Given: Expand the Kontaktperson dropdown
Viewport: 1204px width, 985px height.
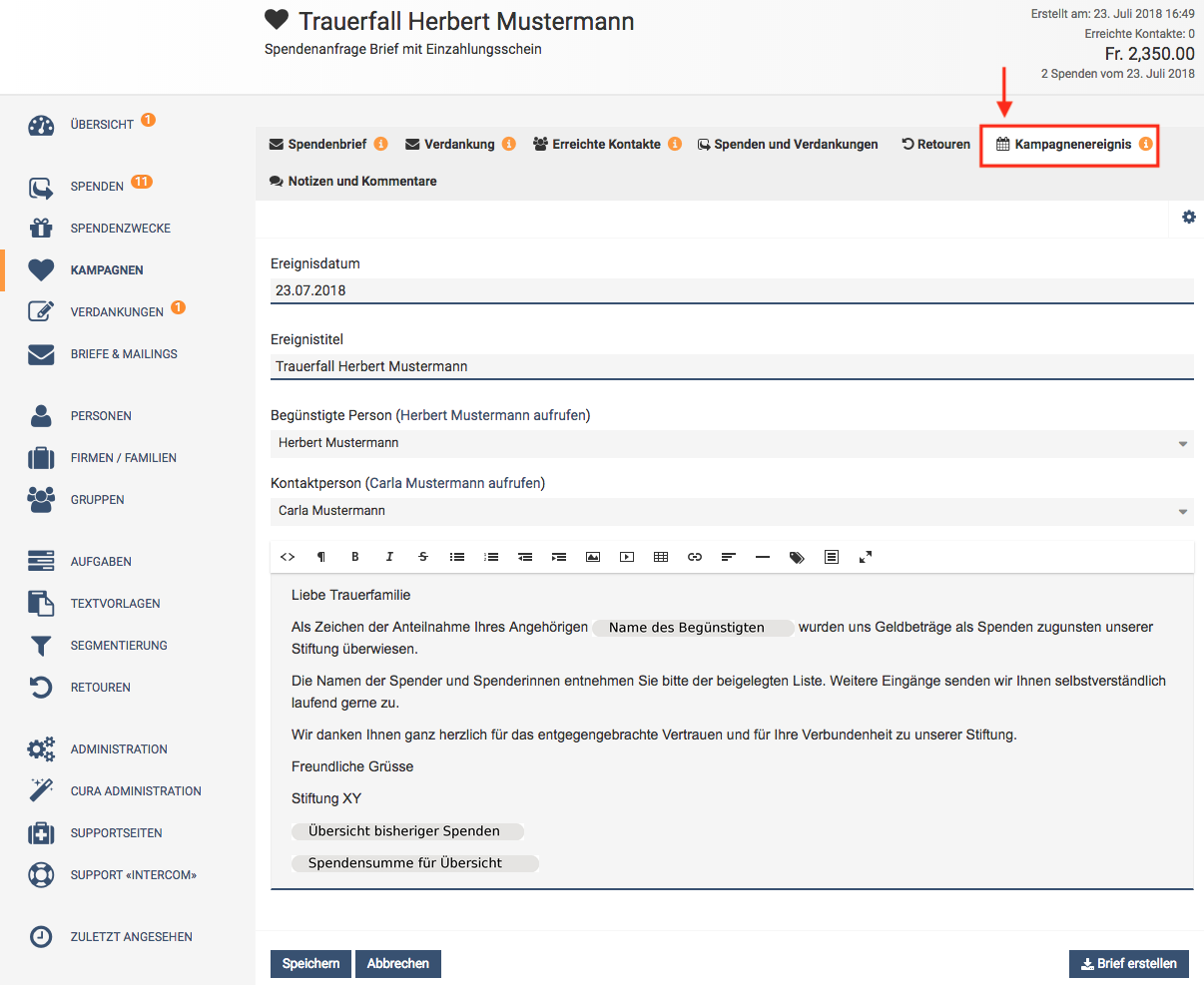Looking at the screenshot, I should (x=732, y=511).
